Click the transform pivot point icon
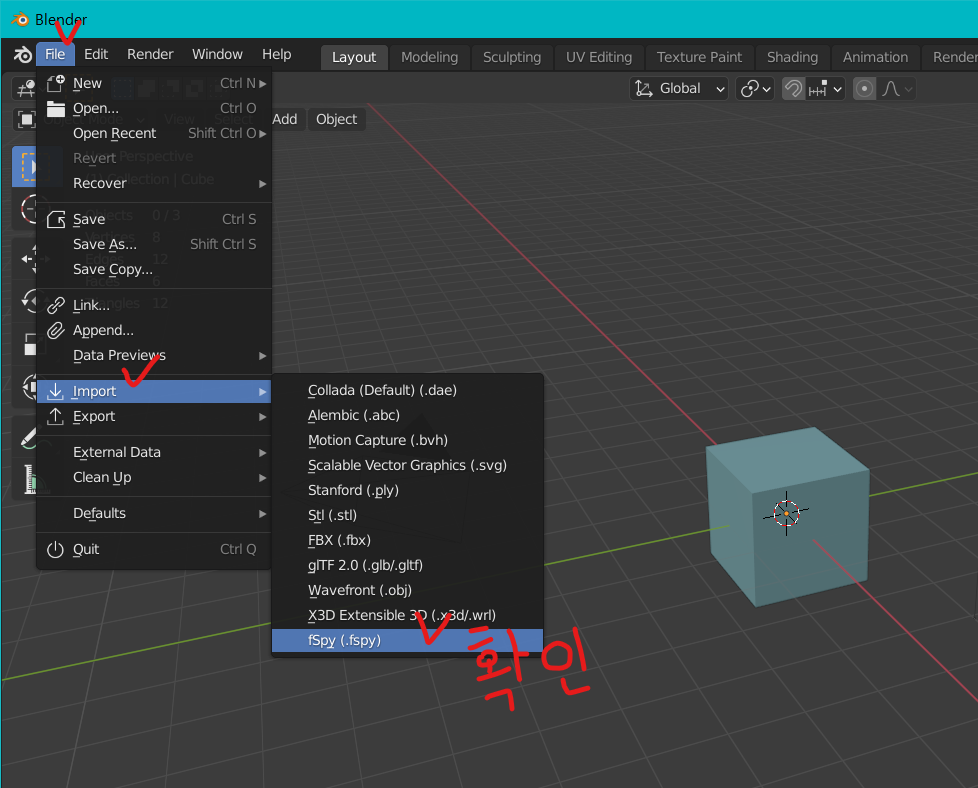This screenshot has width=978, height=788. click(749, 89)
